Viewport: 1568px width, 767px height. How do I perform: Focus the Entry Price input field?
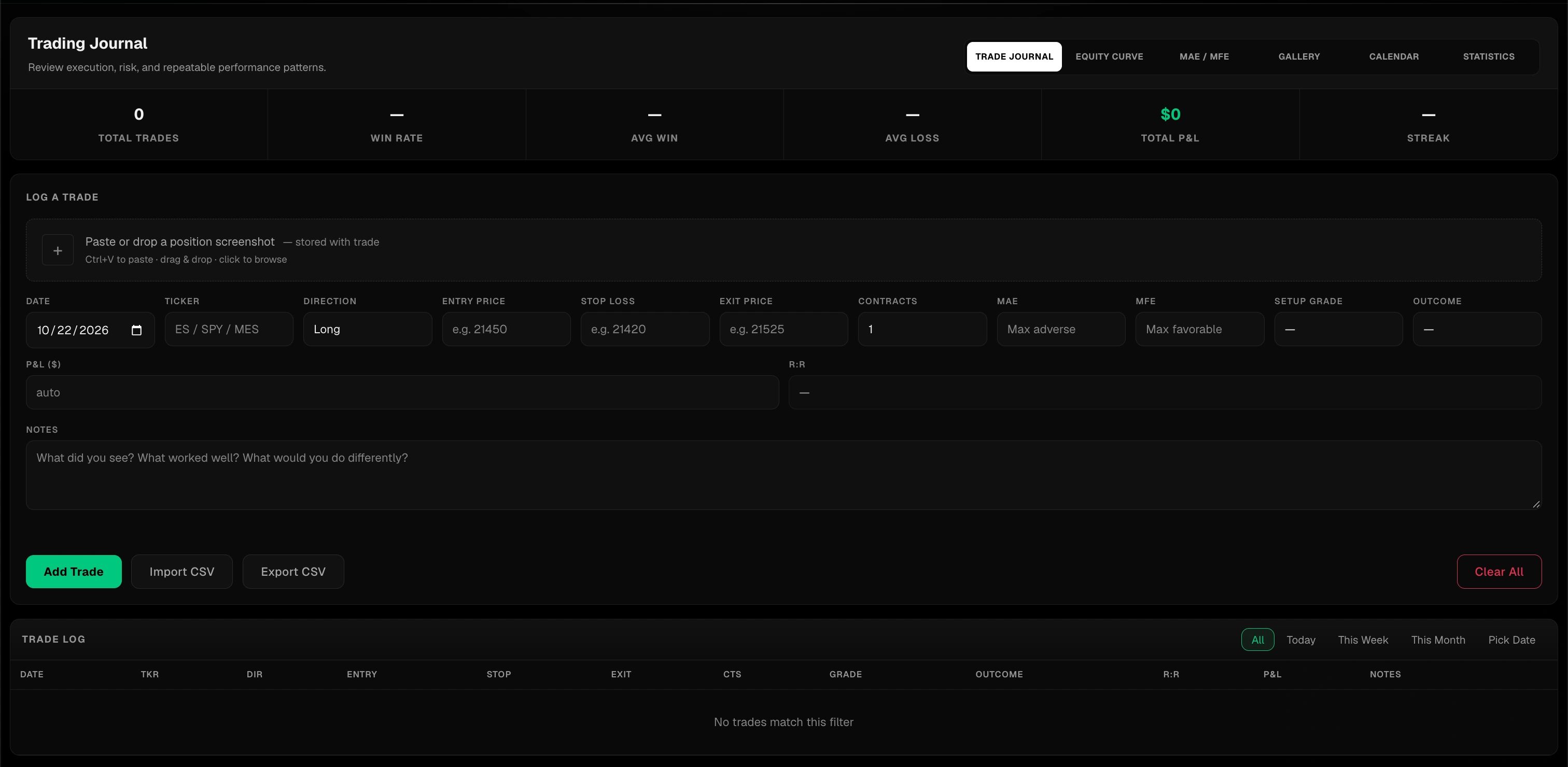507,329
